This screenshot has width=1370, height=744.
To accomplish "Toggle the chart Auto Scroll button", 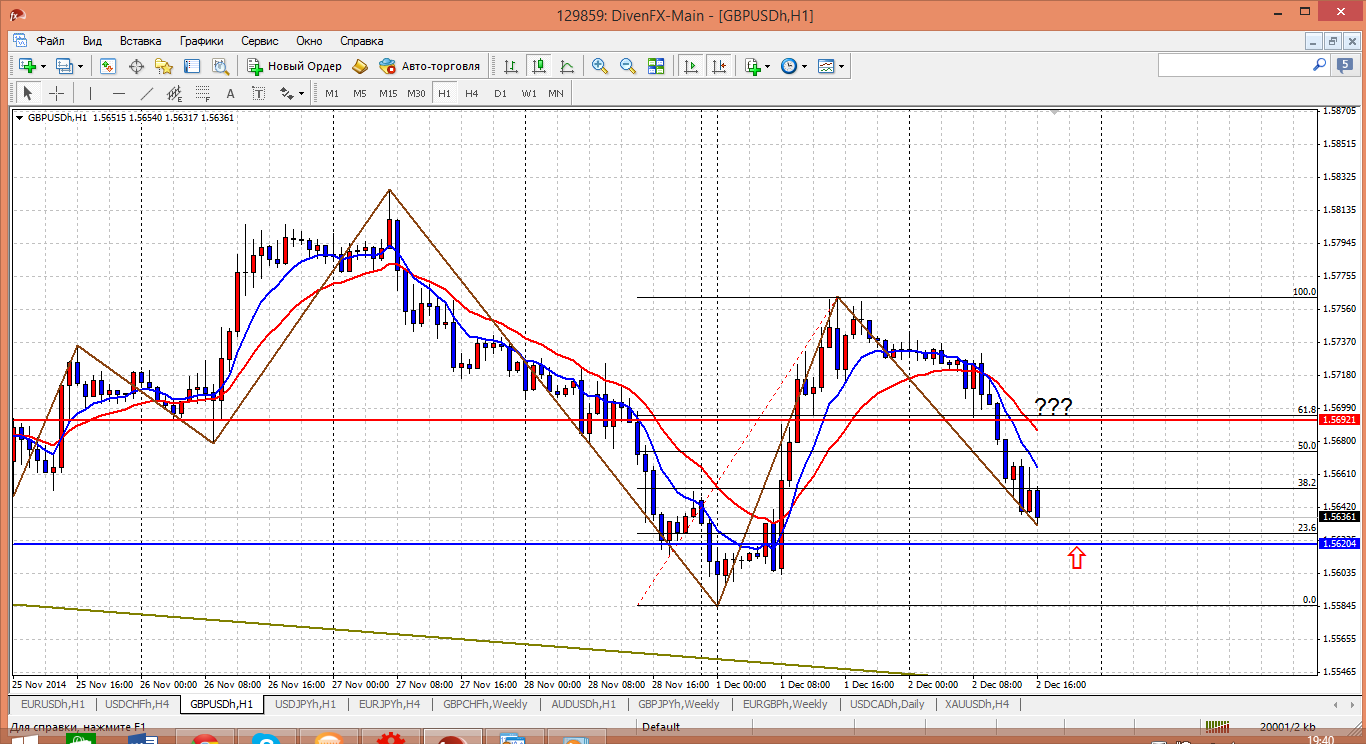I will [x=691, y=66].
